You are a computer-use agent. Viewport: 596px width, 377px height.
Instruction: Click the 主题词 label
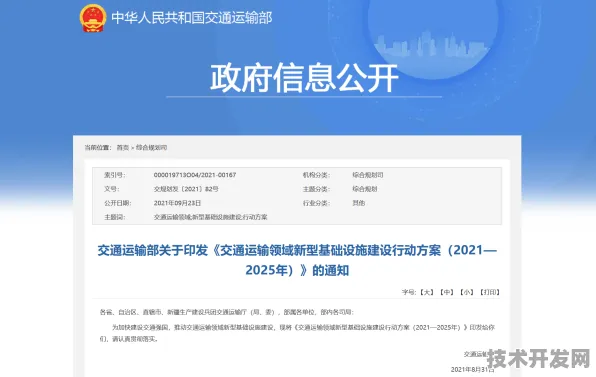tap(115, 217)
